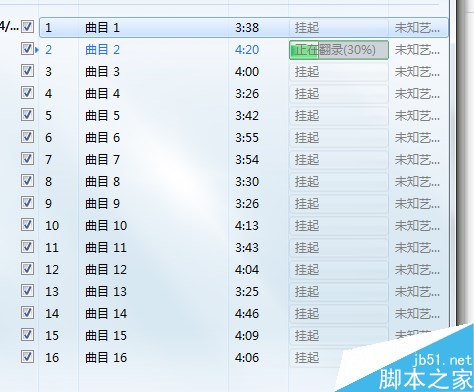Click the track title 曲目 13
Image resolution: width=474 pixels, height=392 pixels.
coord(106,292)
